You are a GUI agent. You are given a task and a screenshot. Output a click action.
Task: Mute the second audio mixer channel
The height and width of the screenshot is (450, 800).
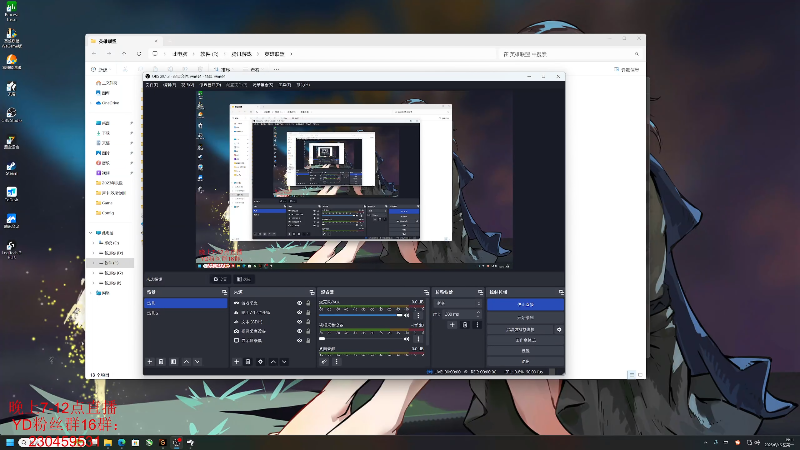[407, 339]
